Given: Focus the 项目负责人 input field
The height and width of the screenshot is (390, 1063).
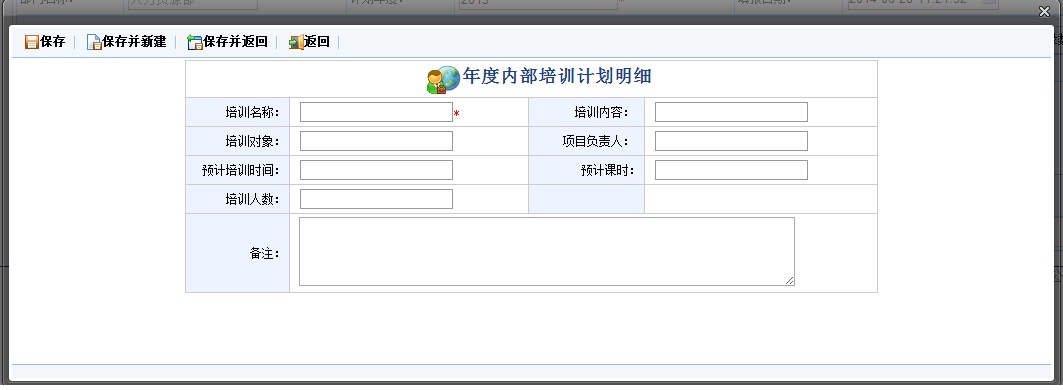Looking at the screenshot, I should [x=731, y=141].
